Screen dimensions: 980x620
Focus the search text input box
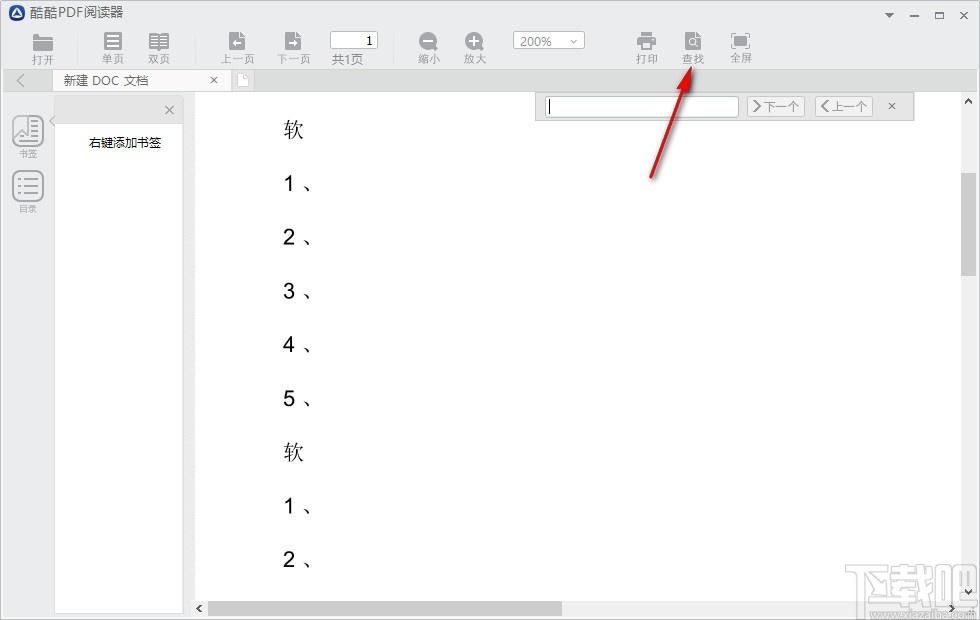coord(642,106)
